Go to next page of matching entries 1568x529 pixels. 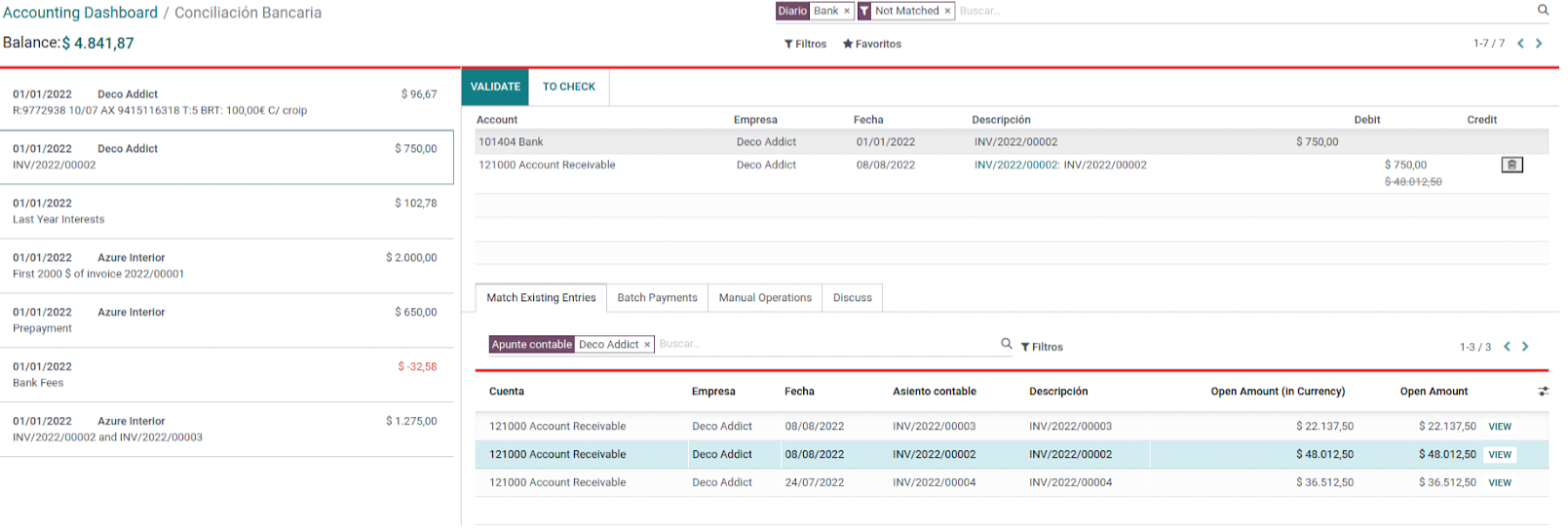click(x=1525, y=347)
